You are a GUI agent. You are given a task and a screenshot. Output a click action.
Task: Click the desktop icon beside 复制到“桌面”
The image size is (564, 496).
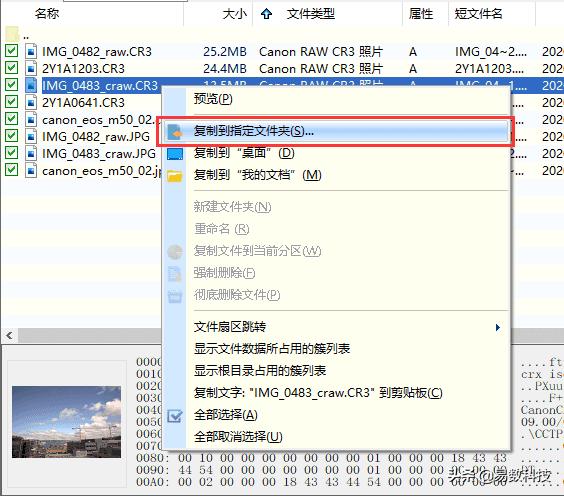(175, 154)
